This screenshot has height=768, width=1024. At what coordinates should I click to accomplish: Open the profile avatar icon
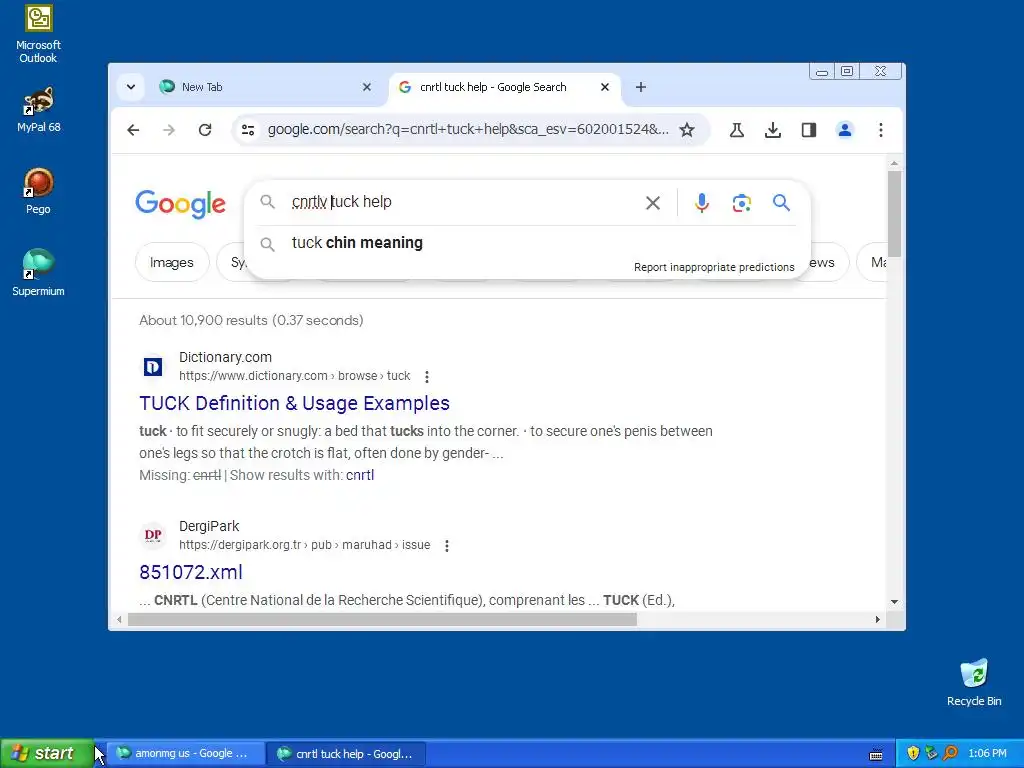click(844, 130)
